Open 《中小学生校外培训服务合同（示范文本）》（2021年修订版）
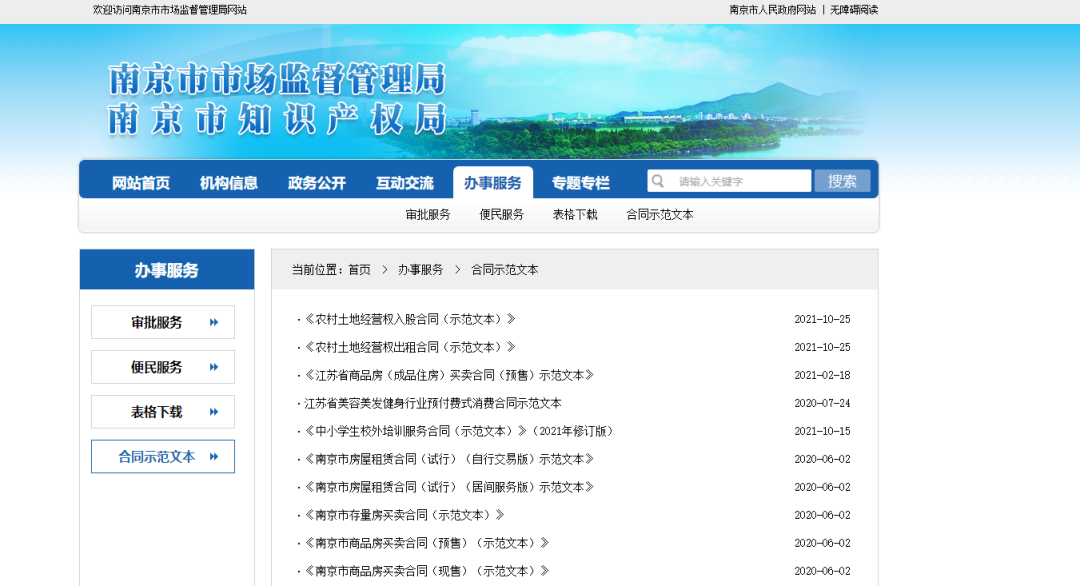Image resolution: width=1080 pixels, height=586 pixels. click(x=459, y=431)
